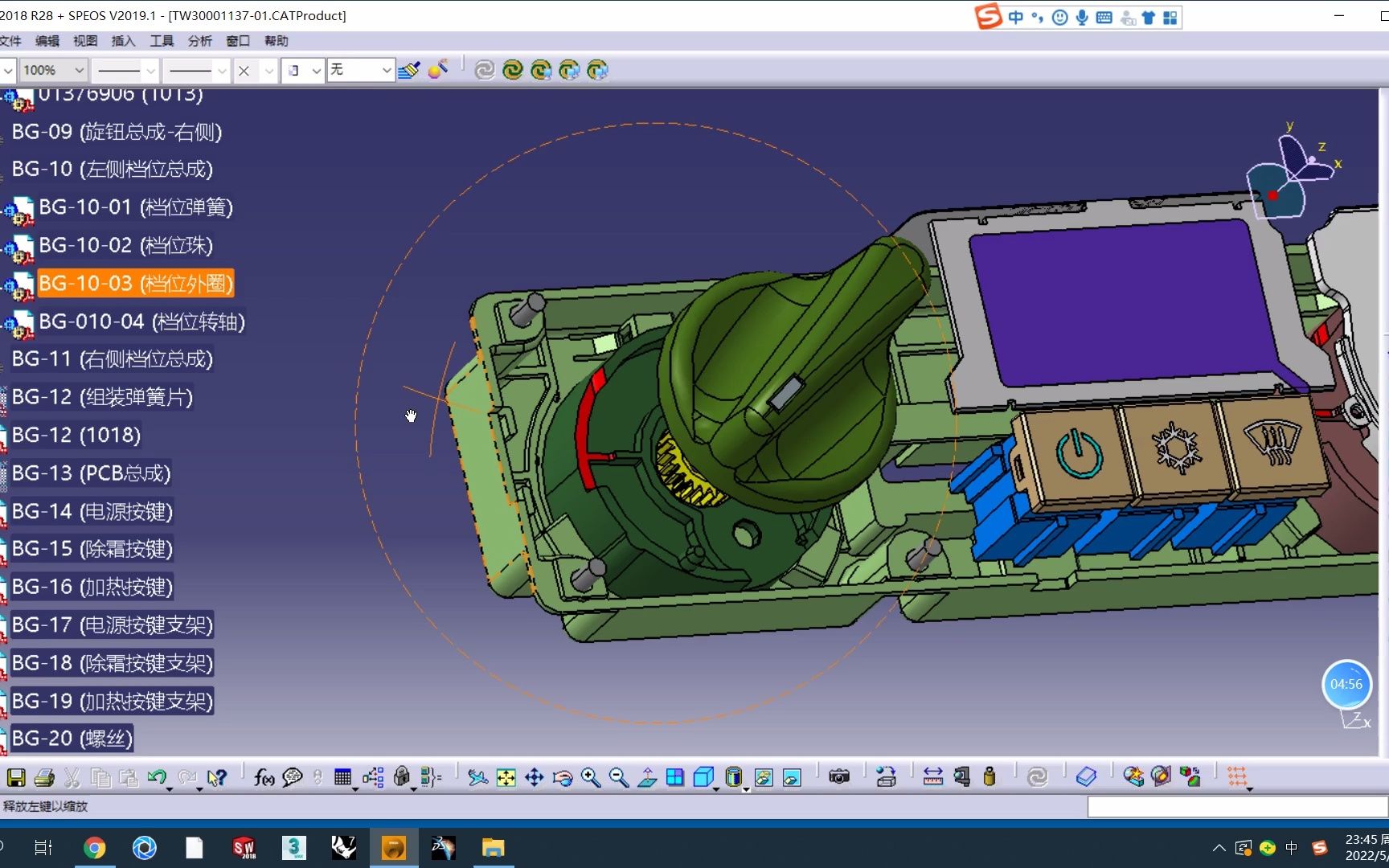The height and width of the screenshot is (868, 1389).
Task: Open File Explorer from the taskbar
Action: (x=493, y=848)
